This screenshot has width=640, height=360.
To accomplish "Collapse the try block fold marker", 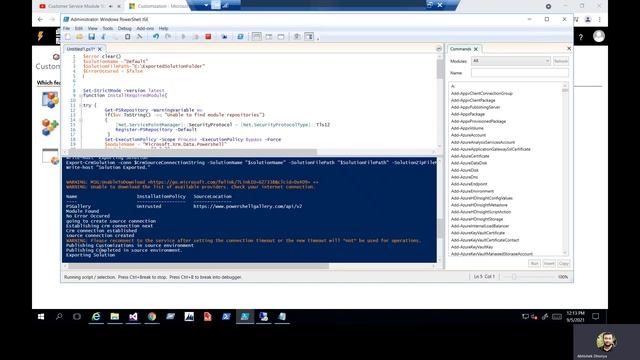I will click(x=81, y=105).
